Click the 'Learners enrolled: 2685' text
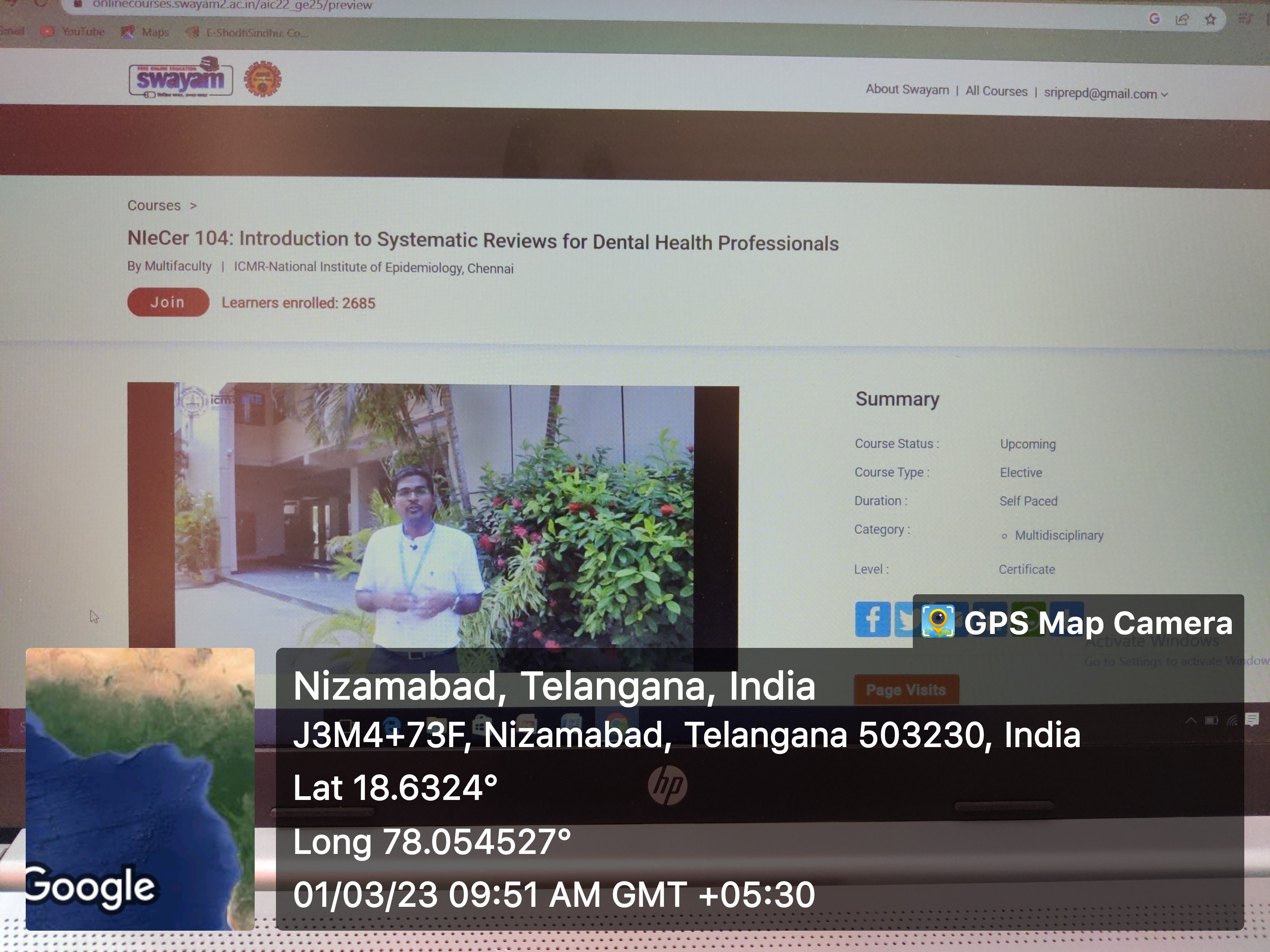This screenshot has width=1270, height=952. [298, 303]
